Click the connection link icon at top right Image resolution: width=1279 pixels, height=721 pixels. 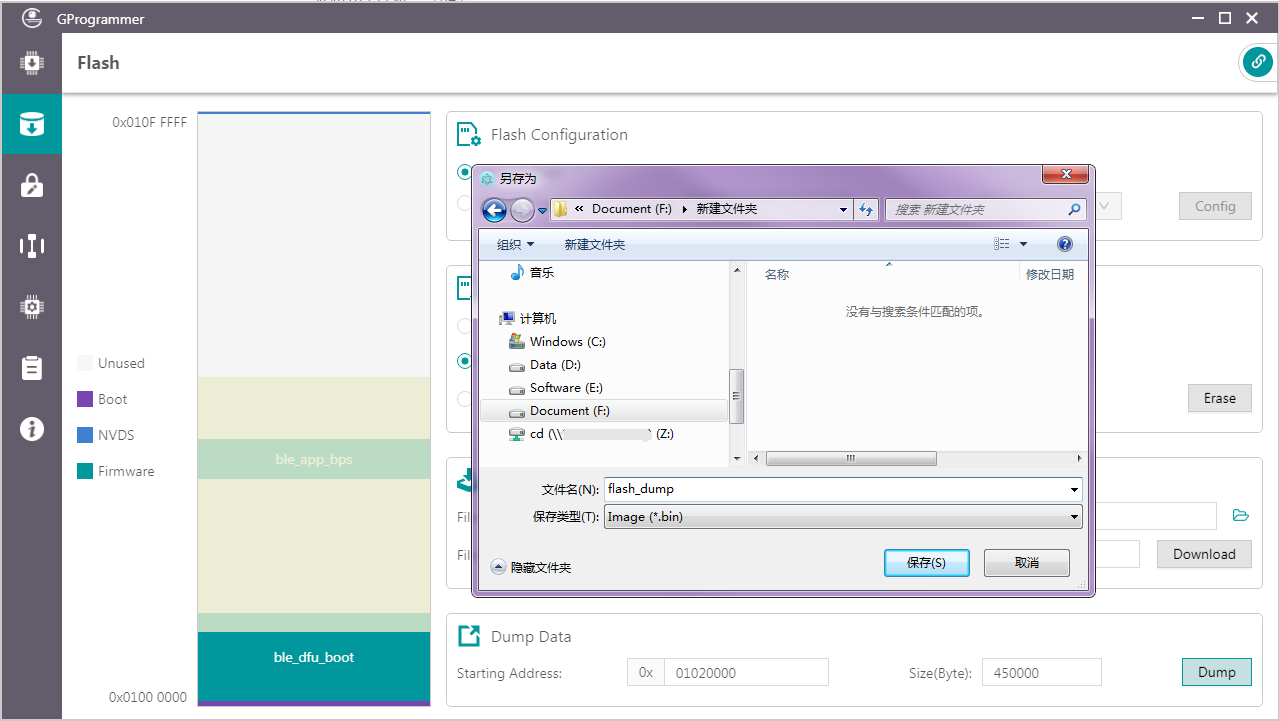pos(1257,62)
